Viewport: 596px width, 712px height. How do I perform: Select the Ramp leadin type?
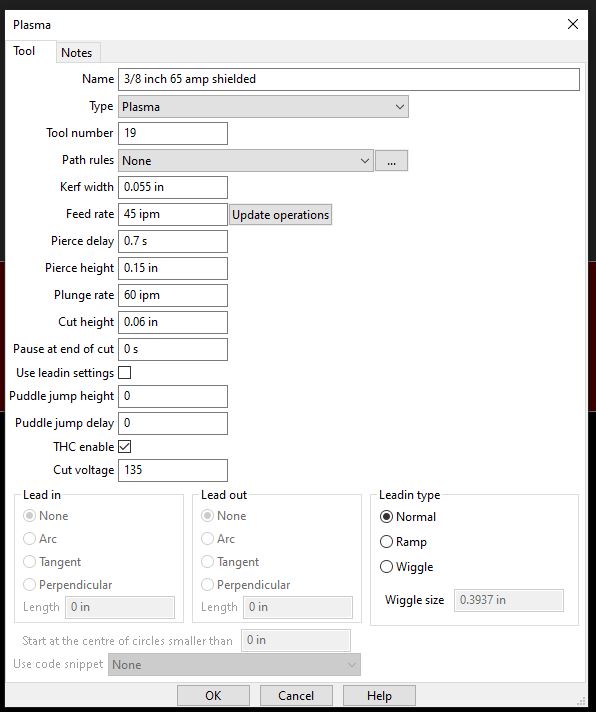coord(404,542)
